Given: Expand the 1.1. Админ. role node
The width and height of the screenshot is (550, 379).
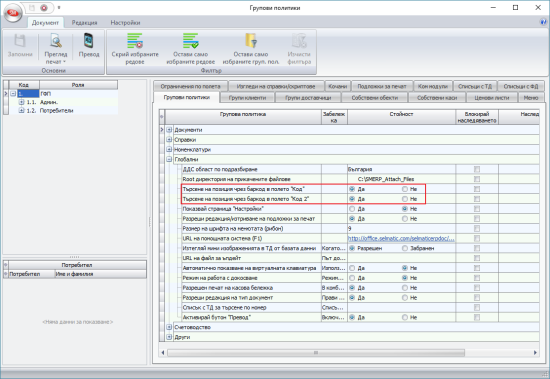Looking at the screenshot, I should (21, 102).
